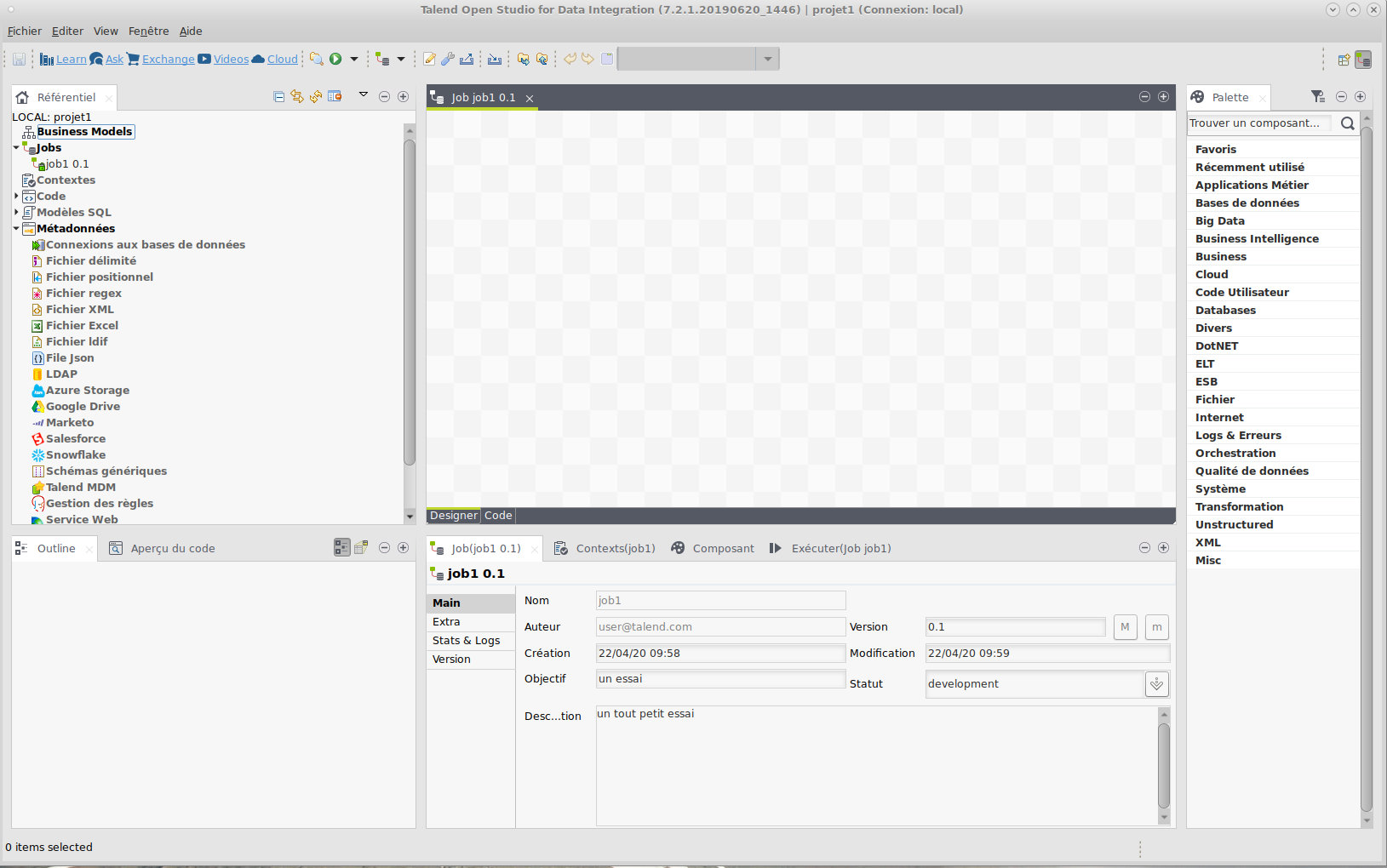The height and width of the screenshot is (868, 1387).
Task: Click the last perspective icon at the toolbar's right end
Action: (1363, 60)
